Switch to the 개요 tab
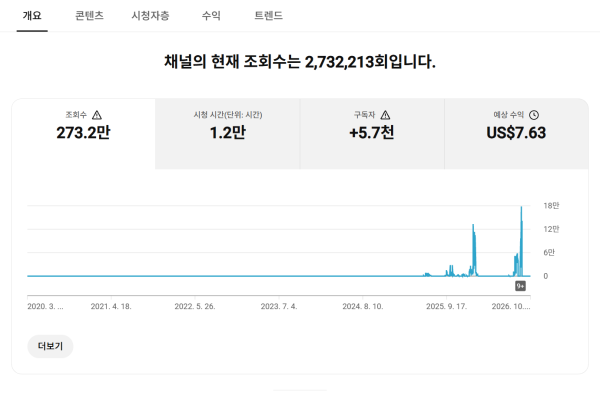The width and height of the screenshot is (600, 399). click(32, 16)
